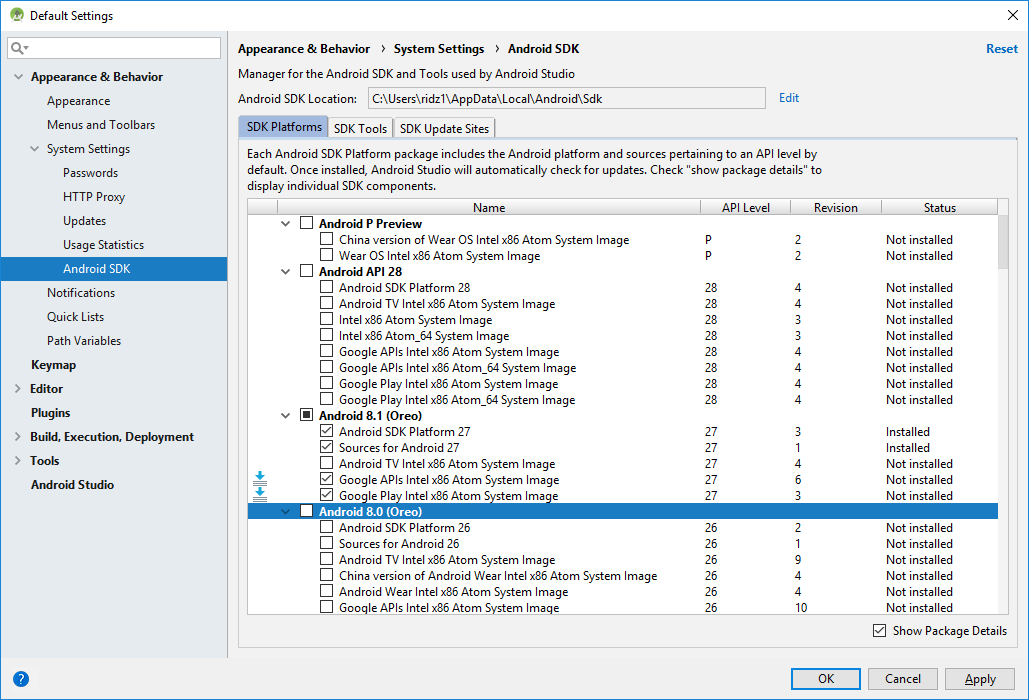
Task: Click the Edit link for SDK location
Action: (788, 98)
